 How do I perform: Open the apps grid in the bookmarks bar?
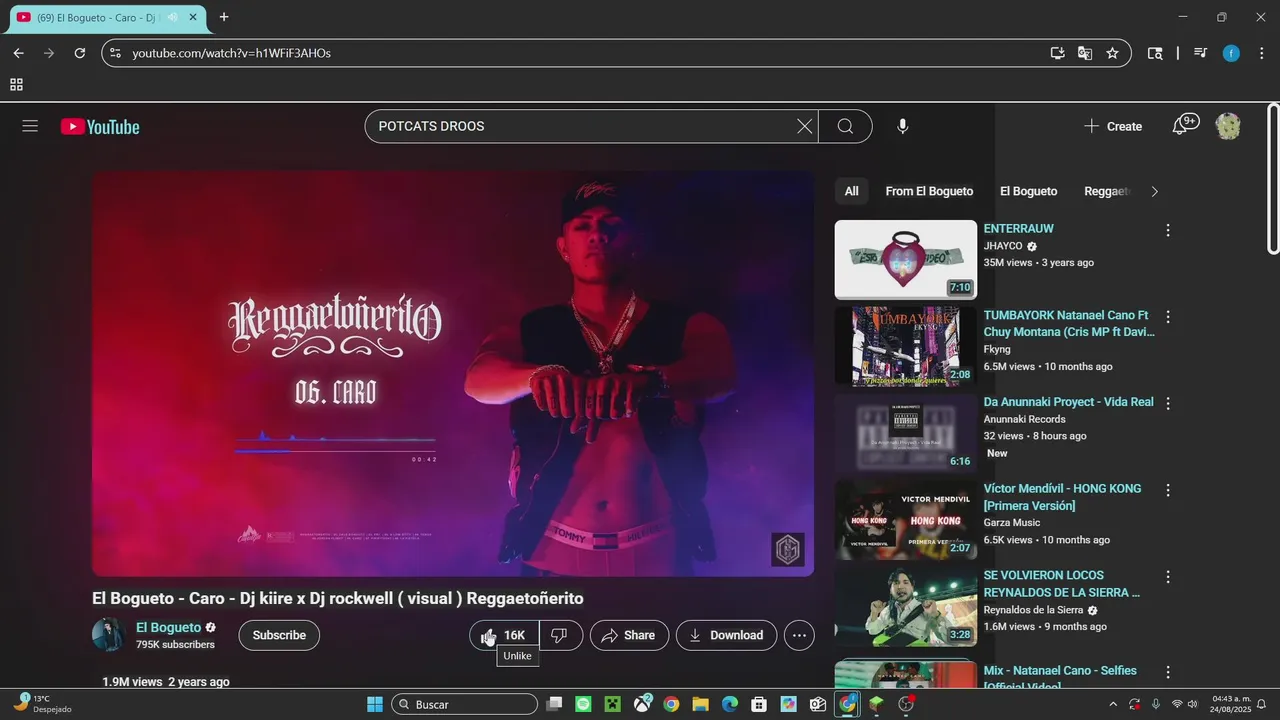pos(16,85)
